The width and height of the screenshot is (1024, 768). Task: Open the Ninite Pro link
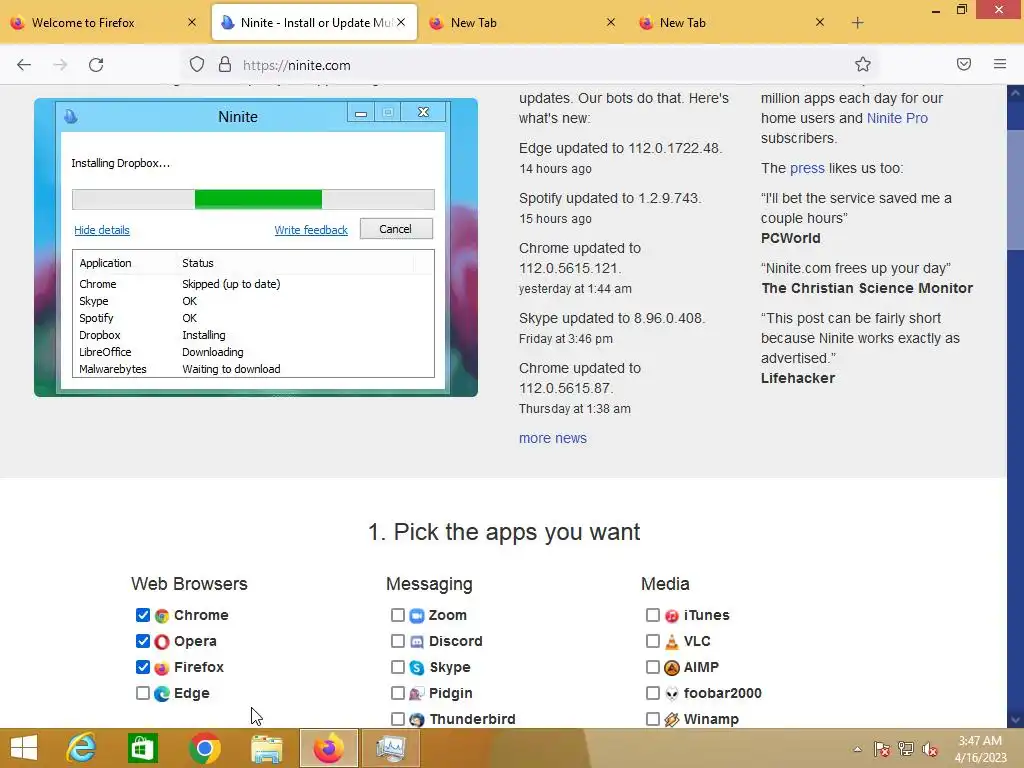pos(897,118)
